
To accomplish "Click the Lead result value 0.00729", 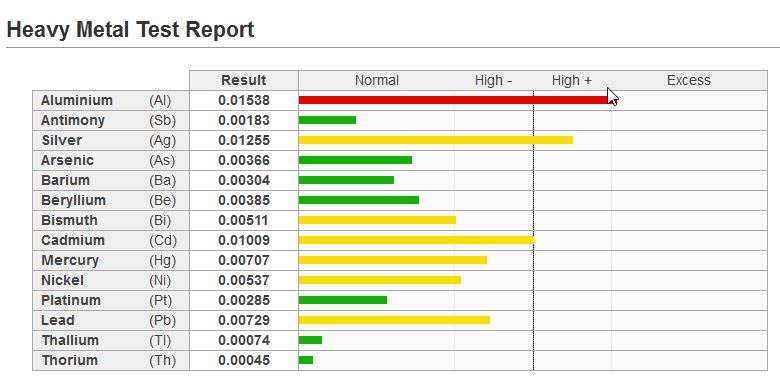I will 244,320.
